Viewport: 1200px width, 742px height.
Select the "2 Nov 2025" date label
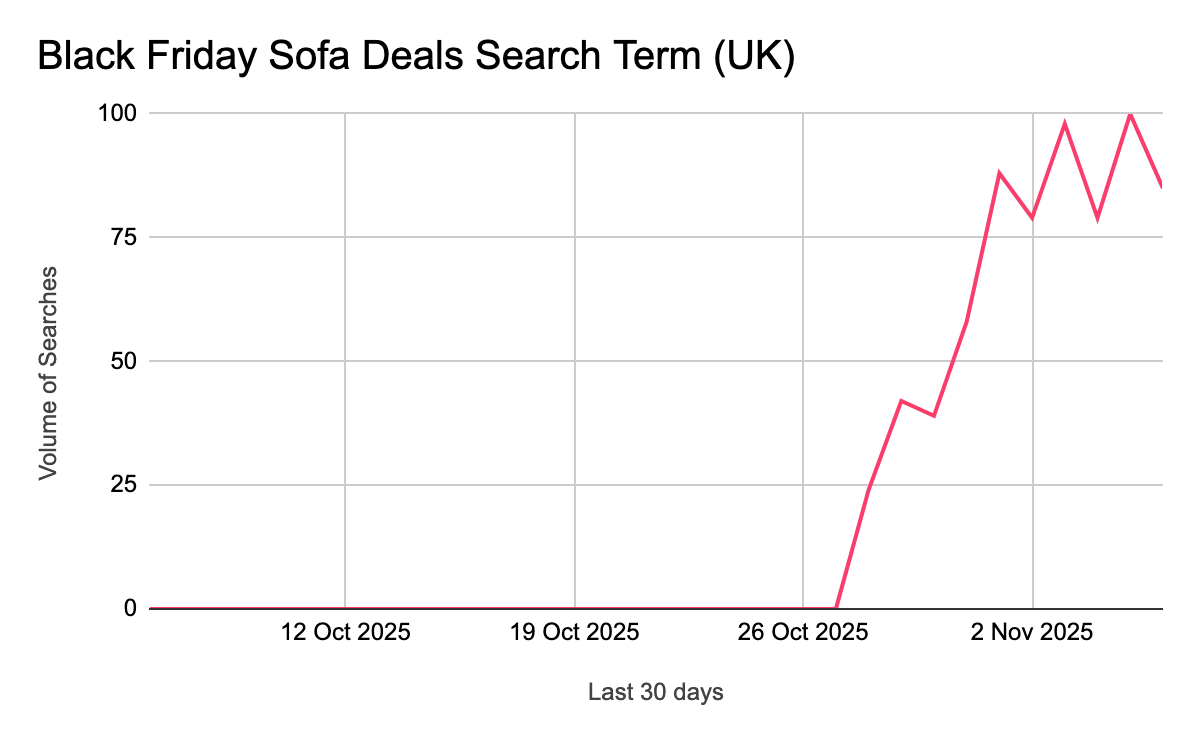coord(1033,633)
